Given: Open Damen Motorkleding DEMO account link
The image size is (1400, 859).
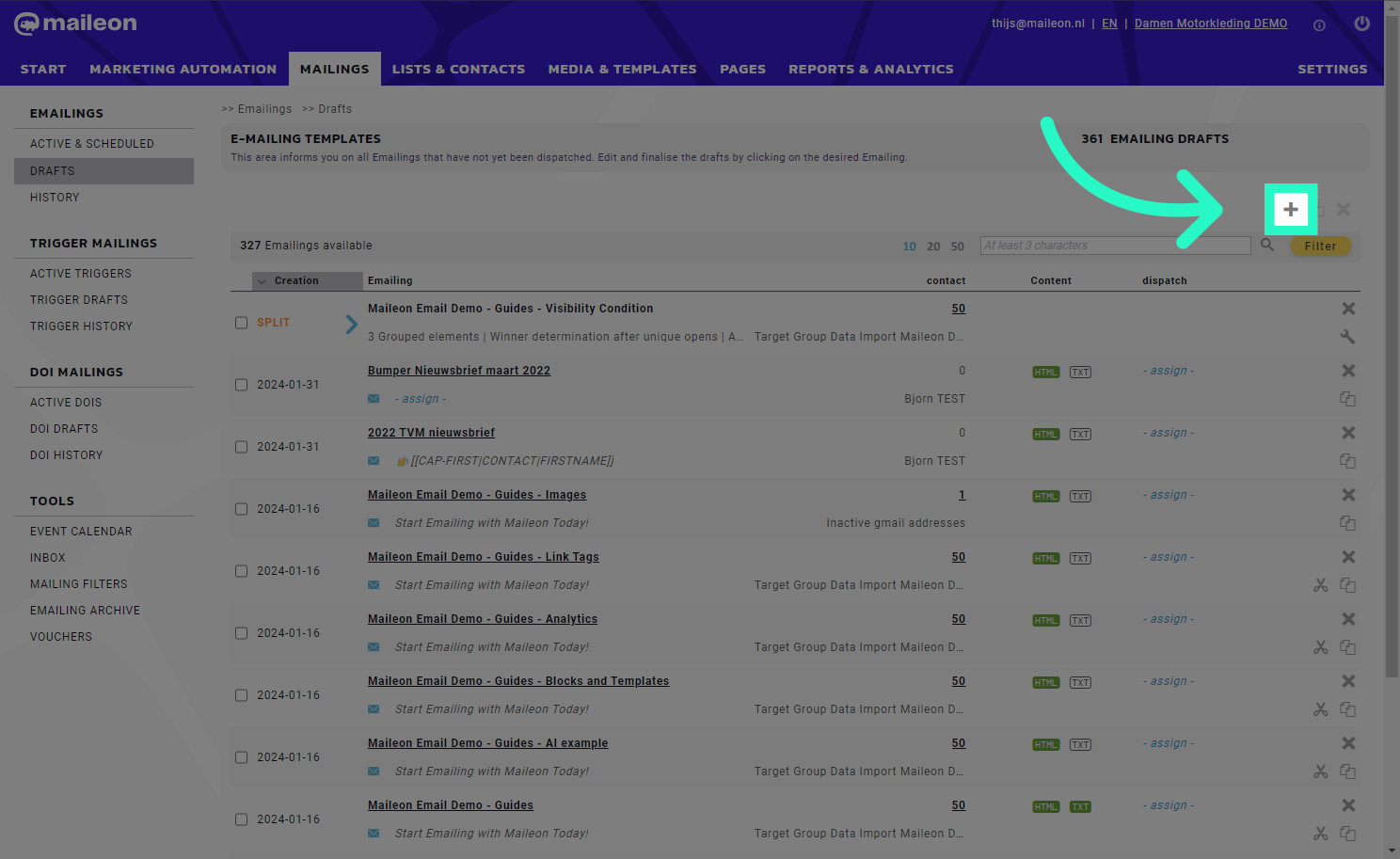Looking at the screenshot, I should [x=1210, y=24].
